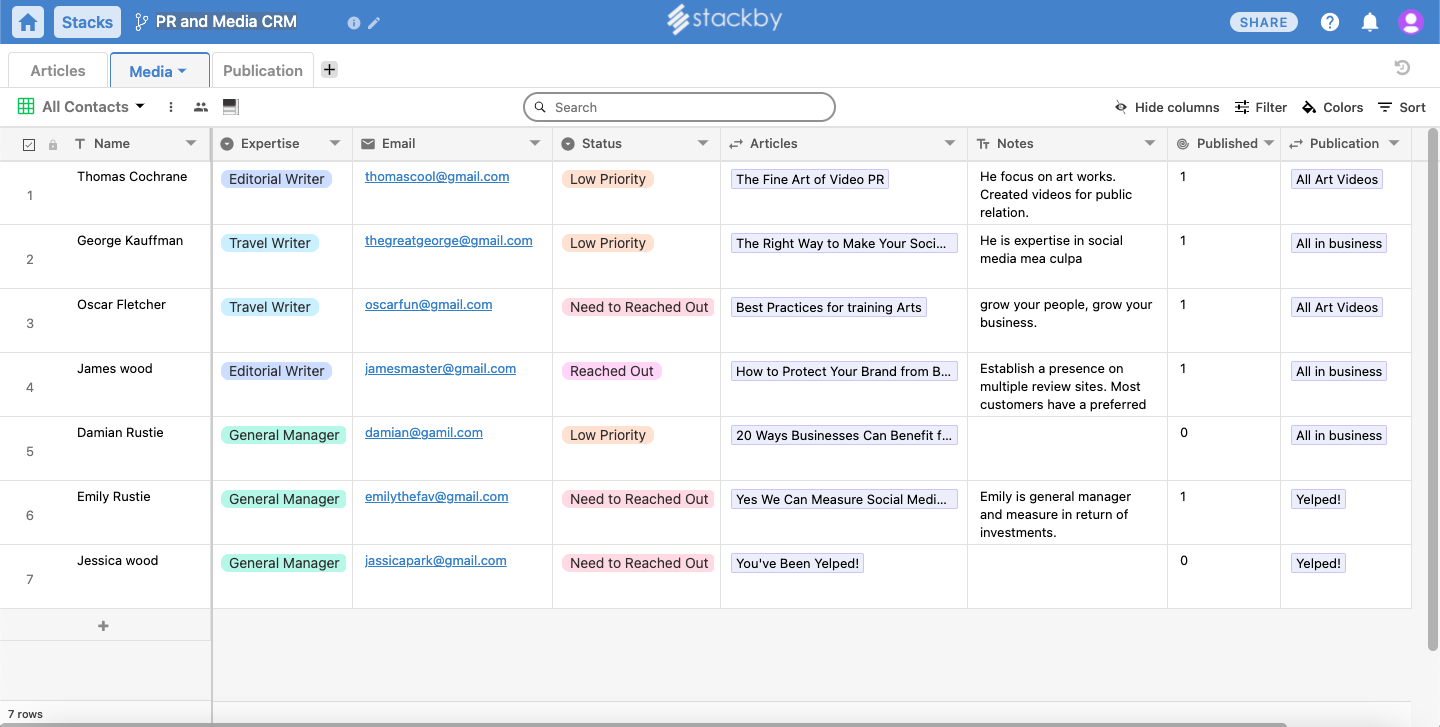This screenshot has width=1440, height=727.
Task: Click the Name column text type icon
Action: (x=80, y=144)
